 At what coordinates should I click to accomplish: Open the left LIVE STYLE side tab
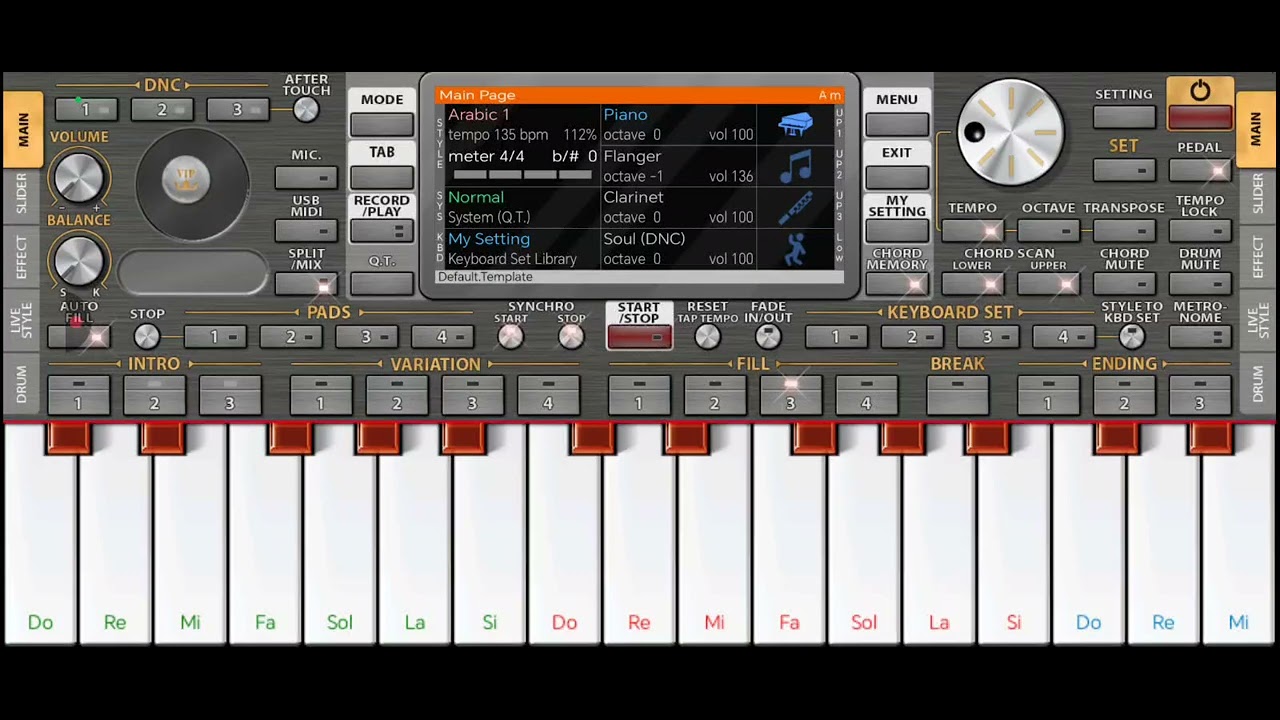[22, 319]
